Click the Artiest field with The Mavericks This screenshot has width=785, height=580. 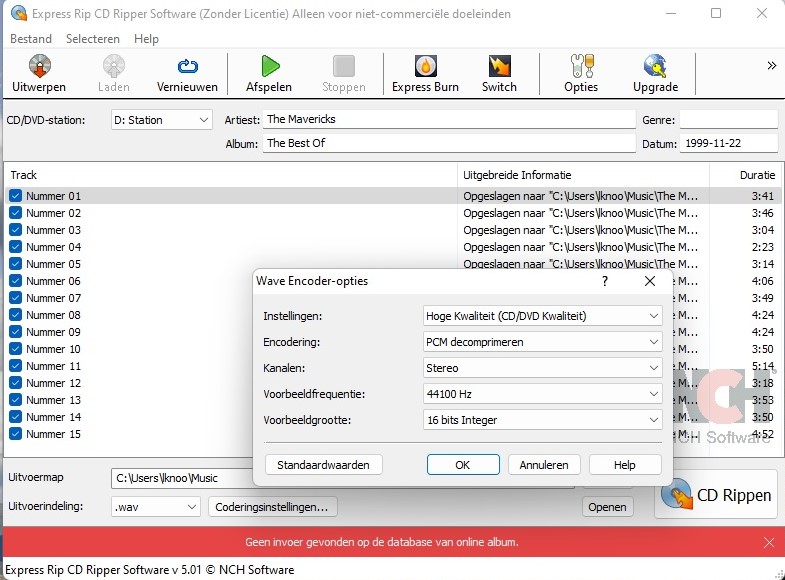tap(449, 119)
